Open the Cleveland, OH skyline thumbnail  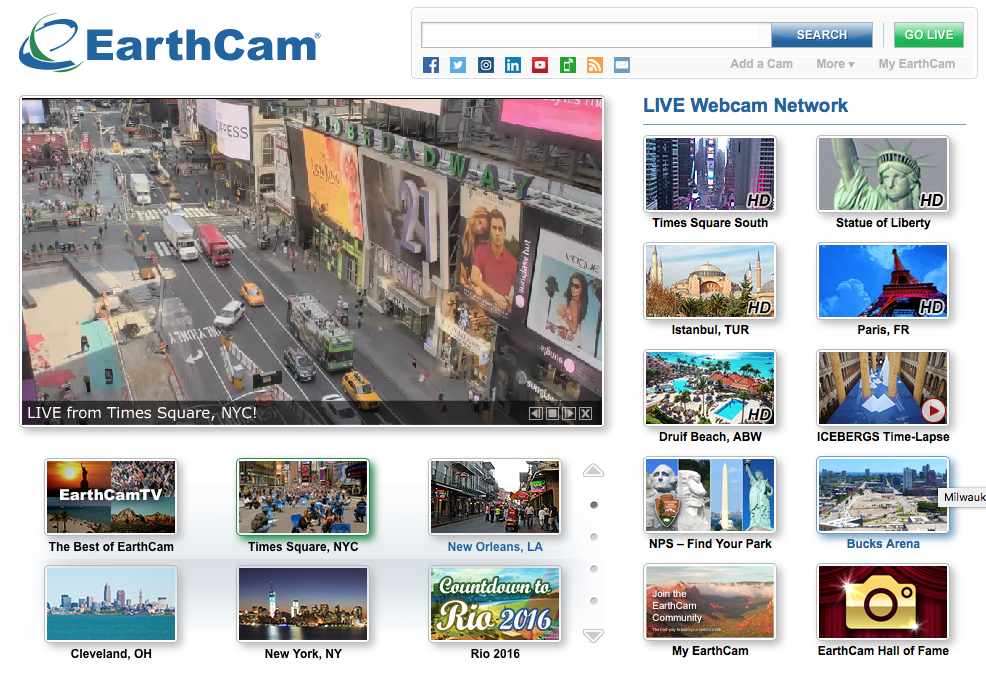pos(111,603)
